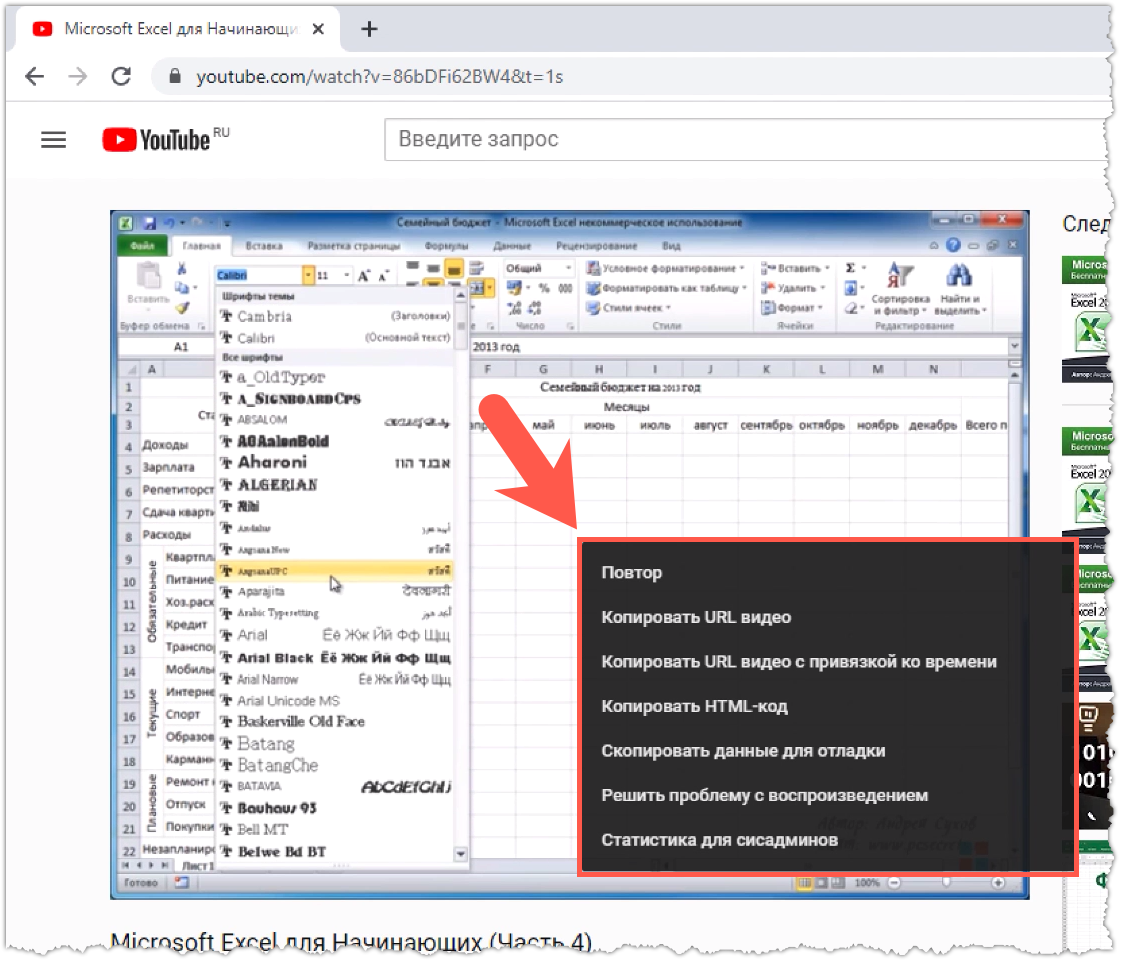Viewport: 1121px width, 961px height.
Task: Click the Разметка страницы ribbon tab
Action: coord(353,245)
